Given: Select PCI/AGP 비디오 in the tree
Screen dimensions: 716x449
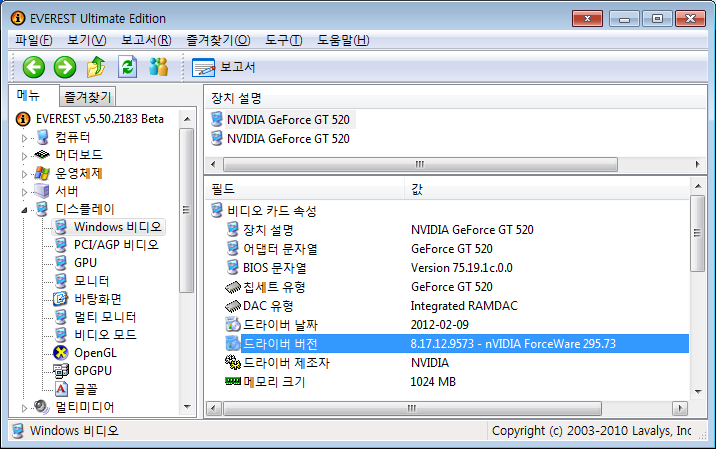Looking at the screenshot, I should 116,245.
